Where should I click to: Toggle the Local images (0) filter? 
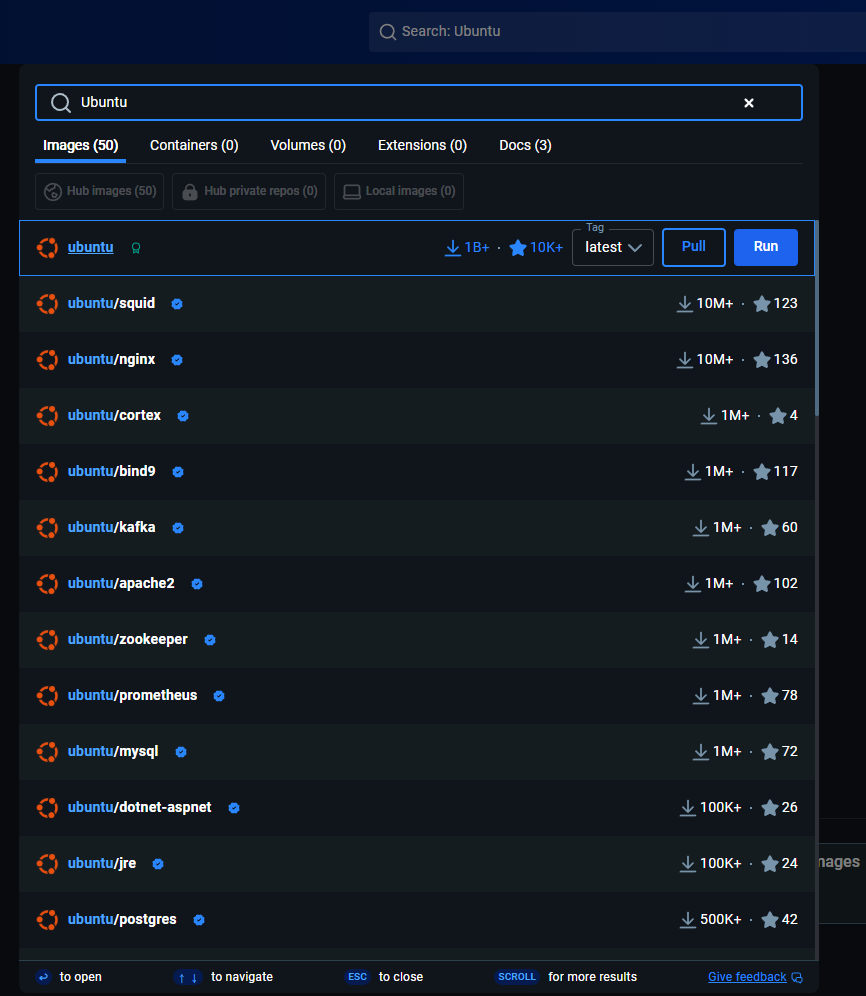[399, 191]
